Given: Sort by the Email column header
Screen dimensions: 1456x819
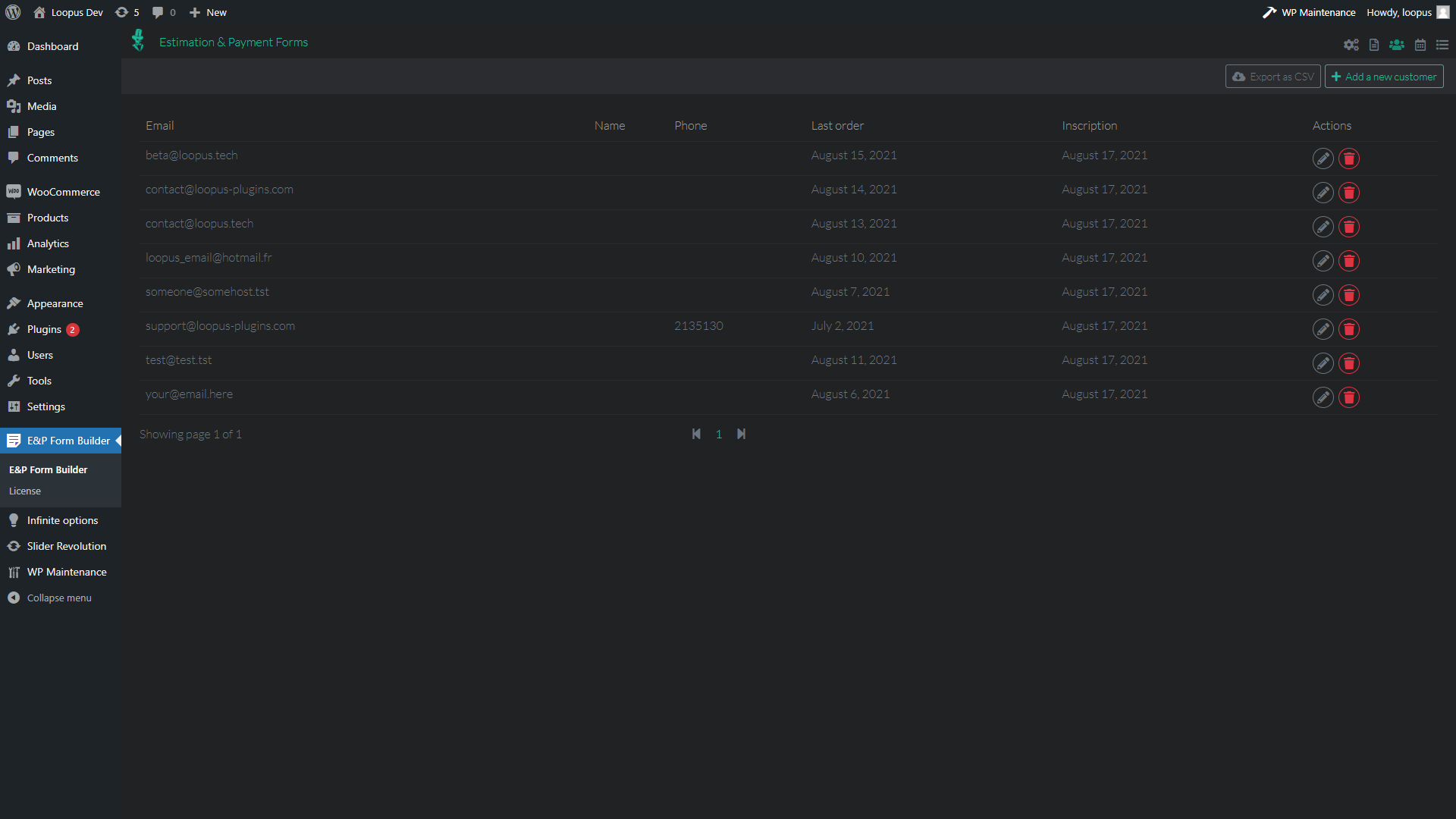Looking at the screenshot, I should pyautogui.click(x=159, y=126).
